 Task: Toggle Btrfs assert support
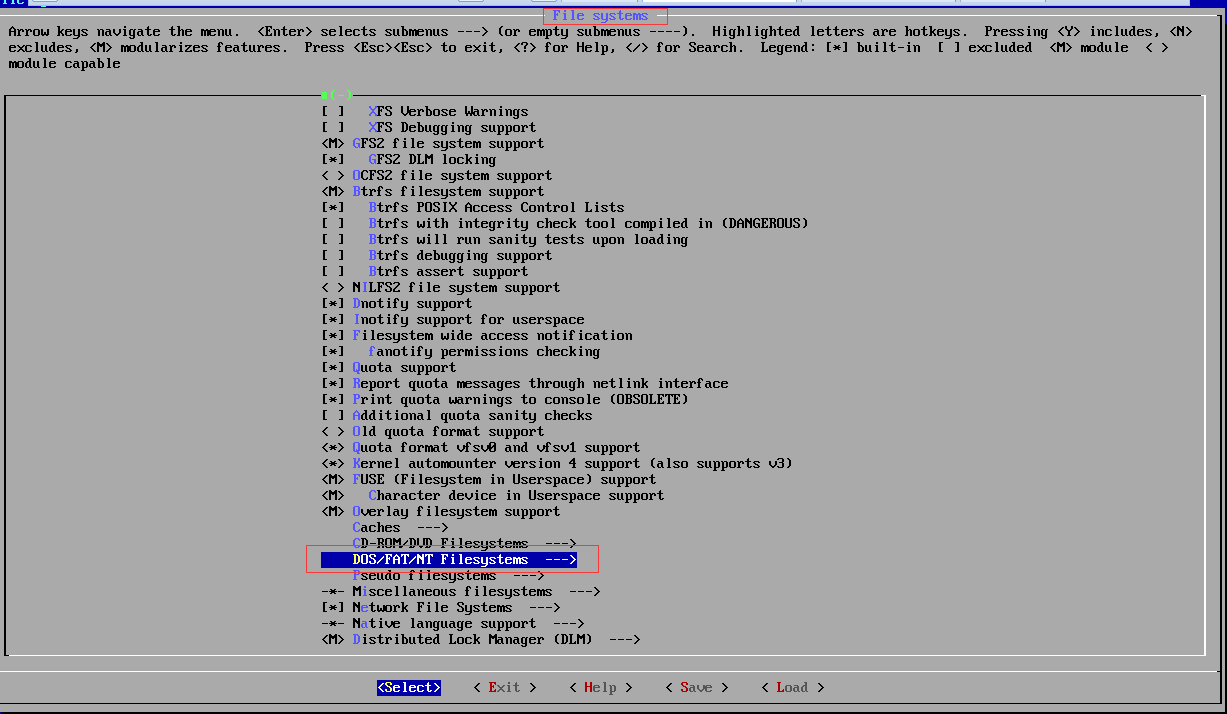point(425,271)
